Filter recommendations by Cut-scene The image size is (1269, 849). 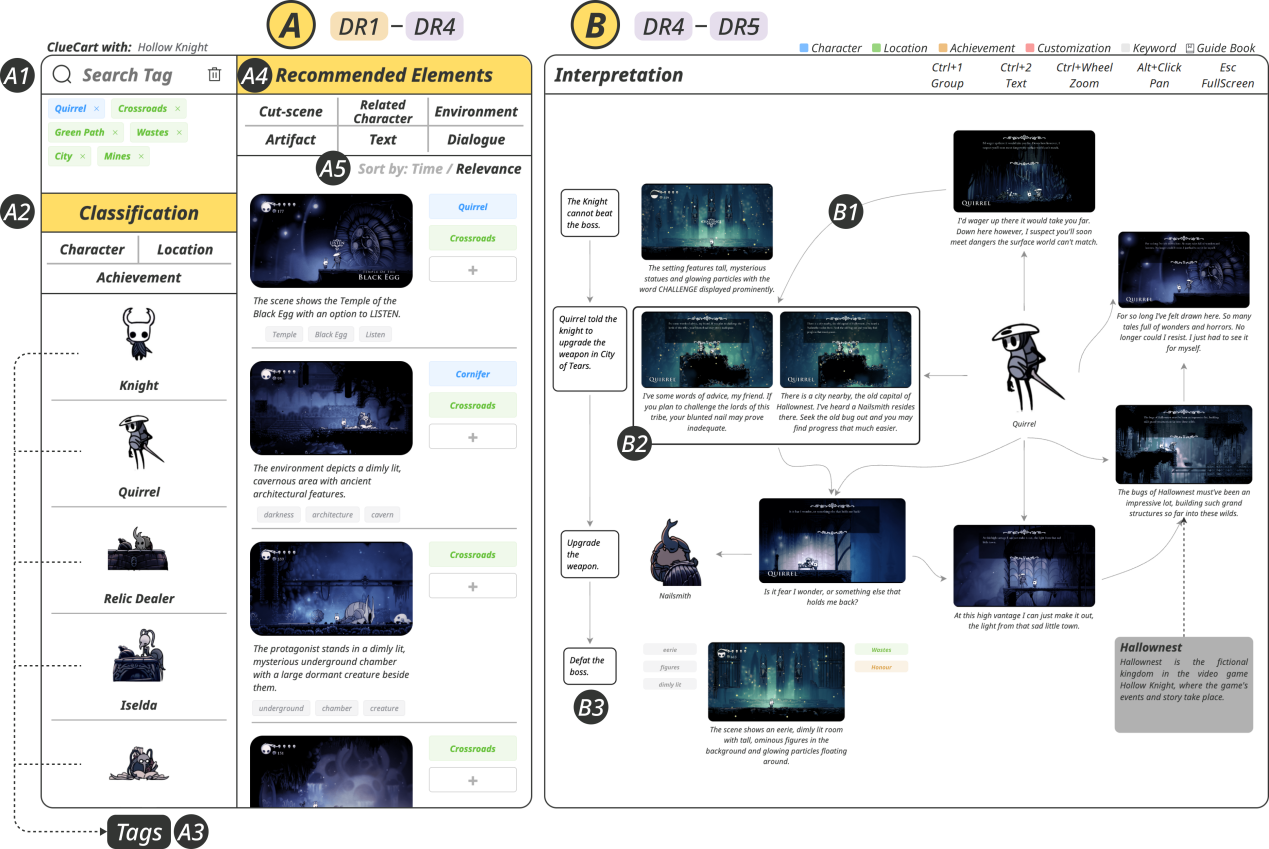(x=290, y=112)
